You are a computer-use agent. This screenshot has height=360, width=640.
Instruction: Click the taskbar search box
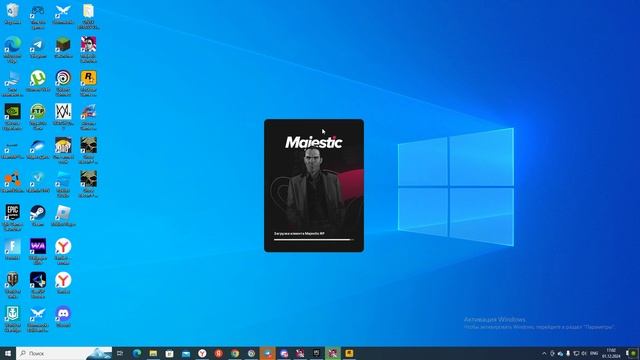click(x=64, y=353)
